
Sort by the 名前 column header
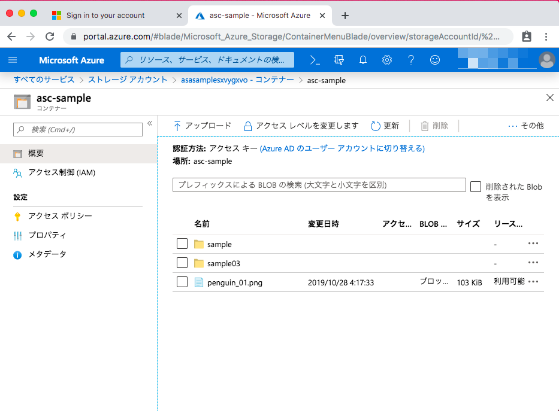(x=202, y=224)
